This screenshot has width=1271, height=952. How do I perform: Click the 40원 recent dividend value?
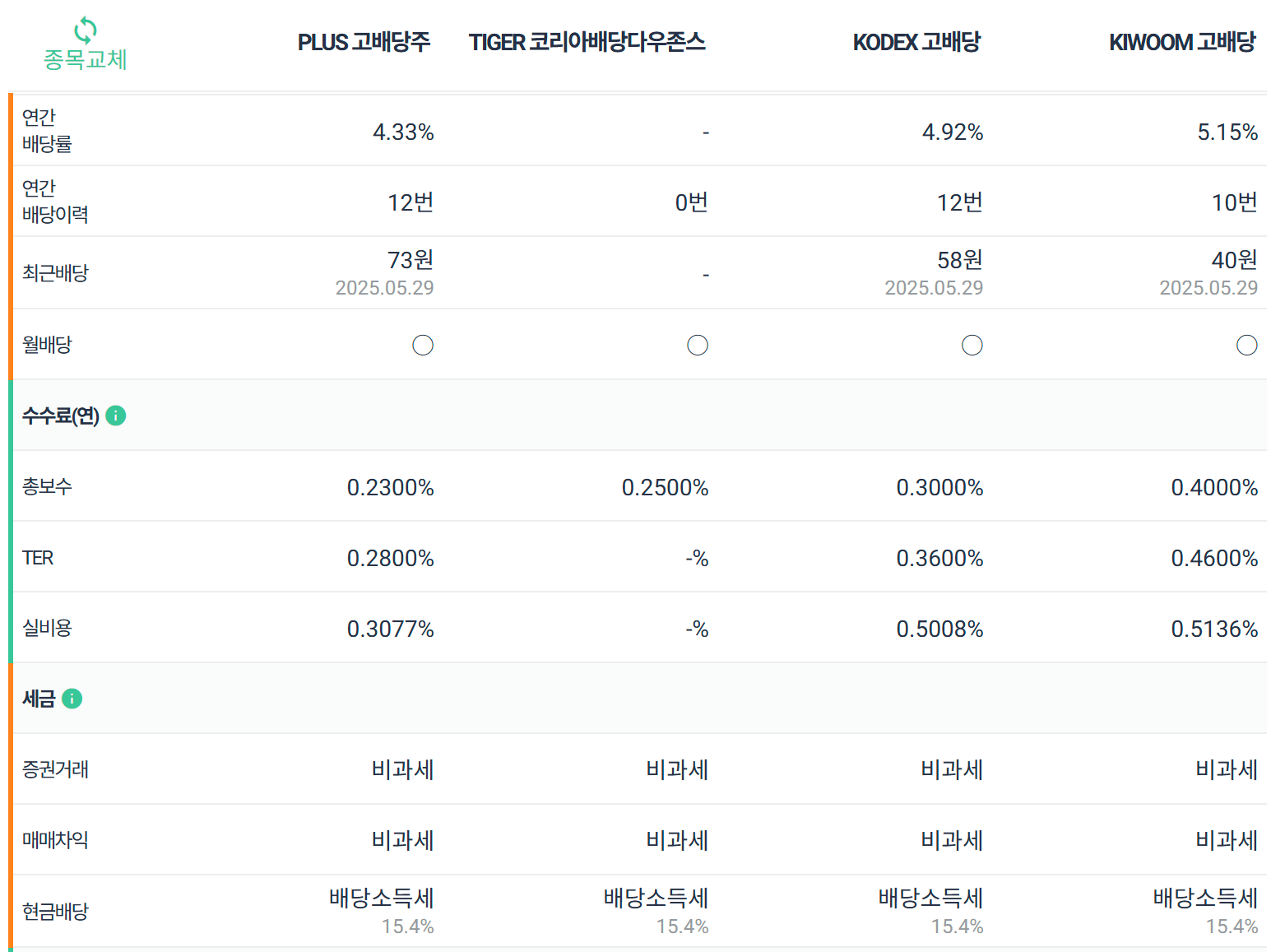(1235, 260)
